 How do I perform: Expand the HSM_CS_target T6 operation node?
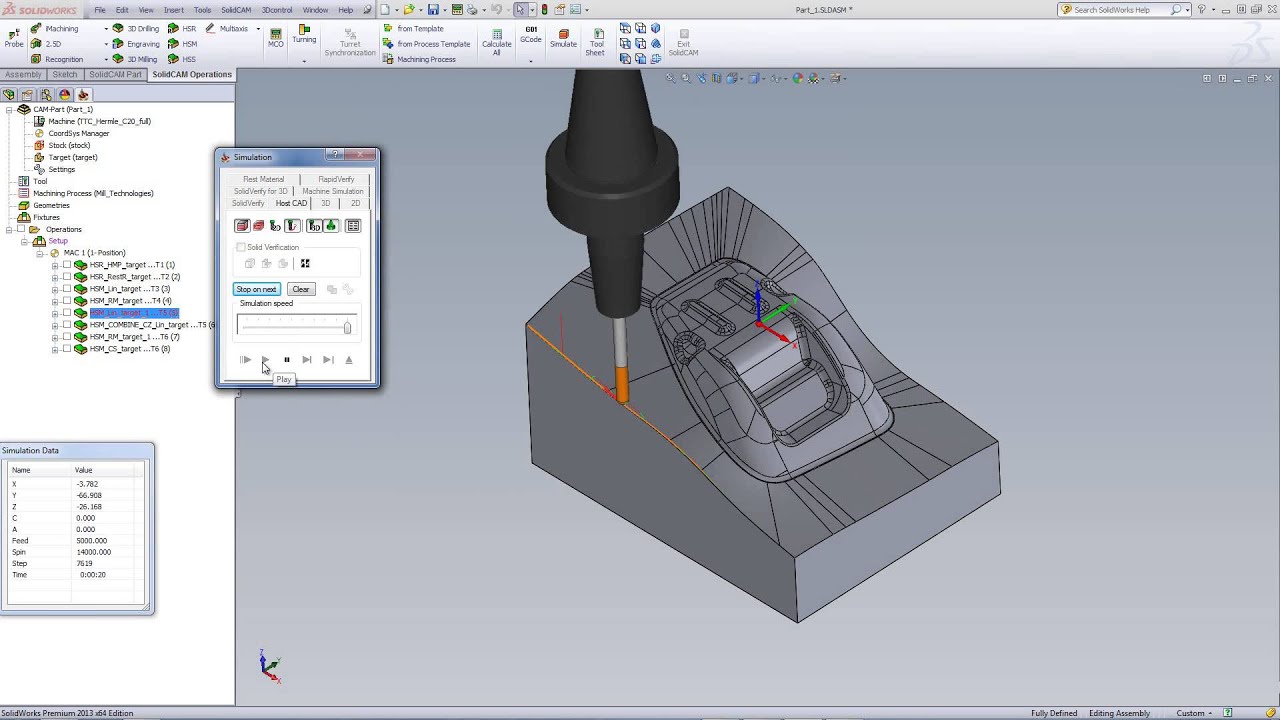pyautogui.click(x=55, y=349)
